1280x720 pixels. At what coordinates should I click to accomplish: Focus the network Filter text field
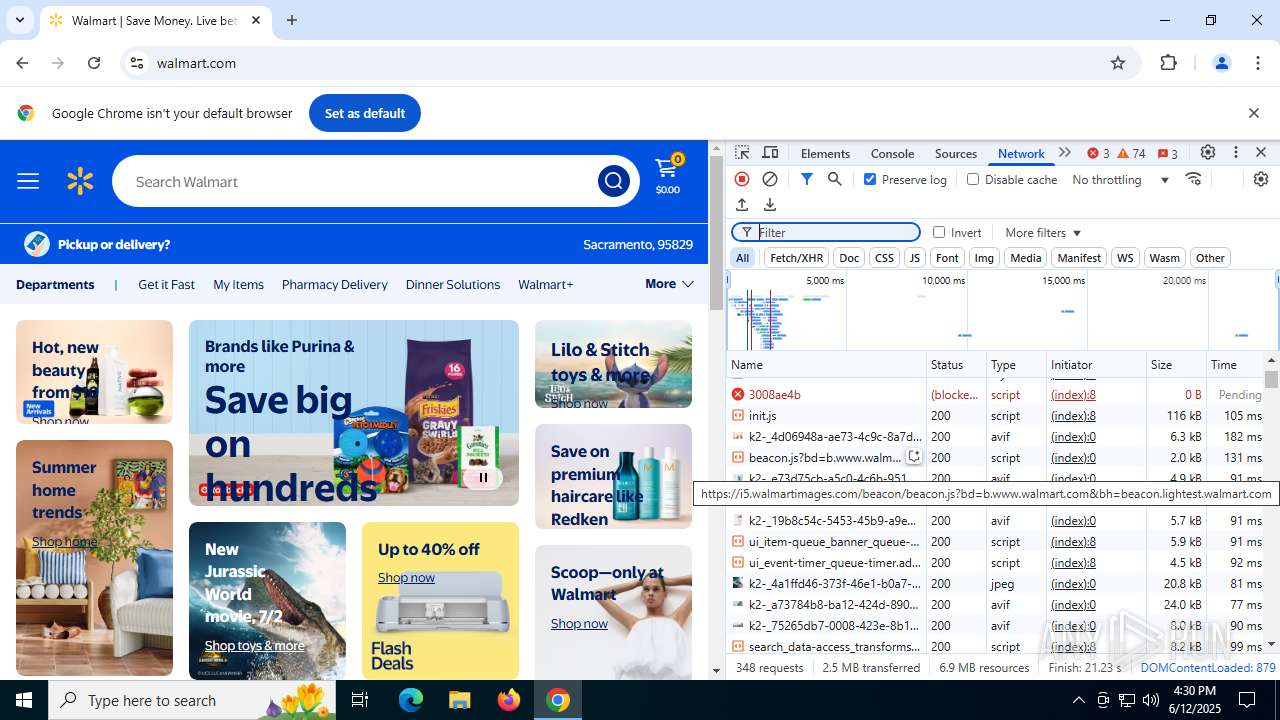coord(826,232)
